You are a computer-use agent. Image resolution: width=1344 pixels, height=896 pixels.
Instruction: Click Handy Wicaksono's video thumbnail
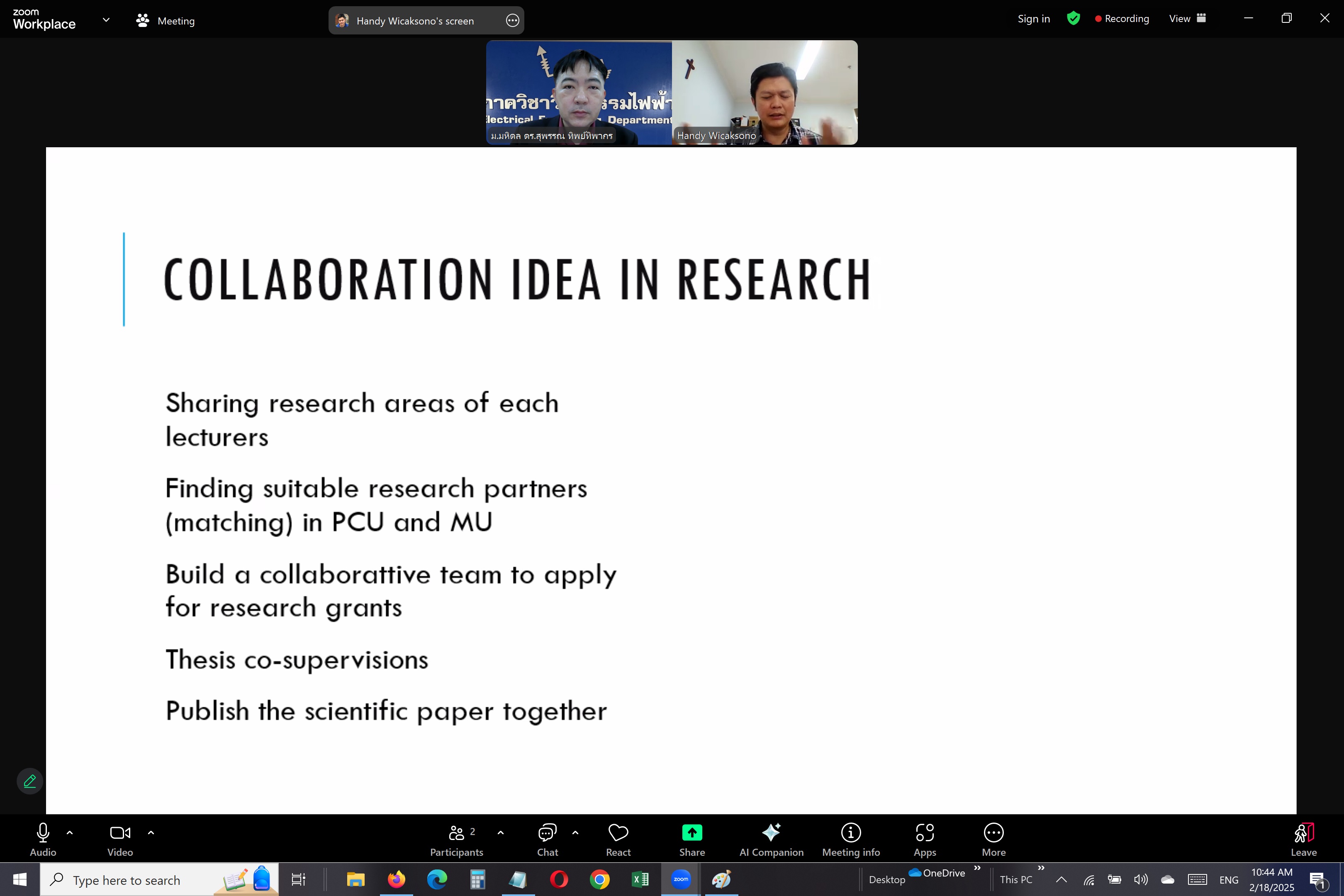(x=765, y=92)
